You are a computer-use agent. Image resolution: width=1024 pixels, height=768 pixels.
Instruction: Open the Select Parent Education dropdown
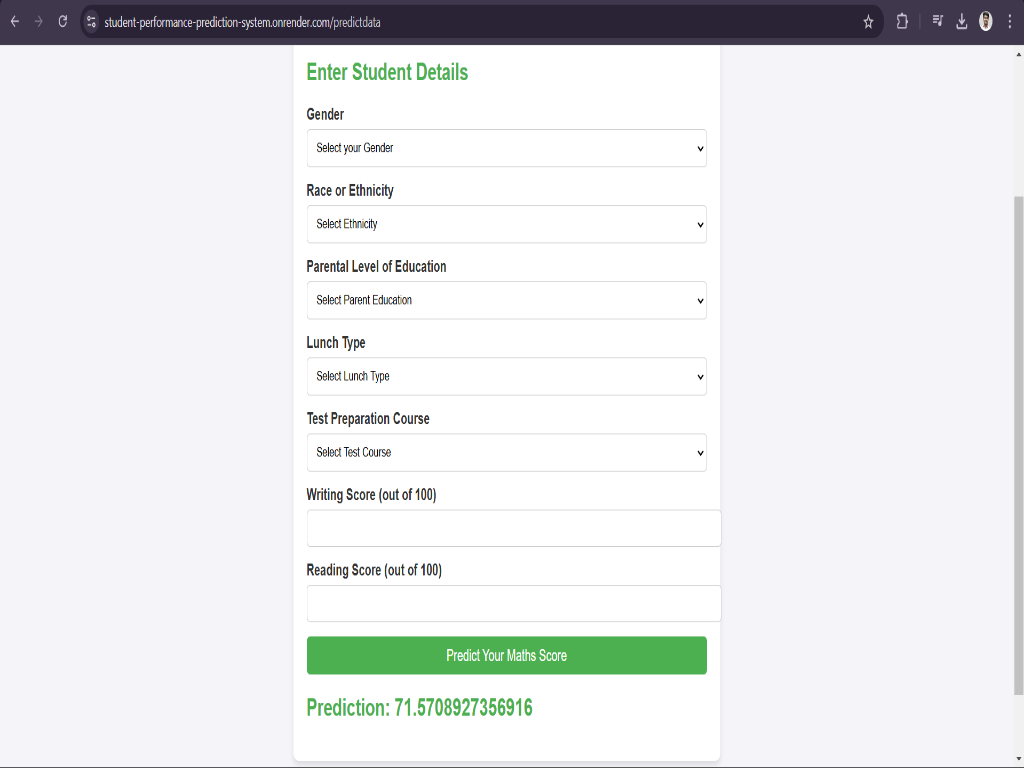point(507,300)
